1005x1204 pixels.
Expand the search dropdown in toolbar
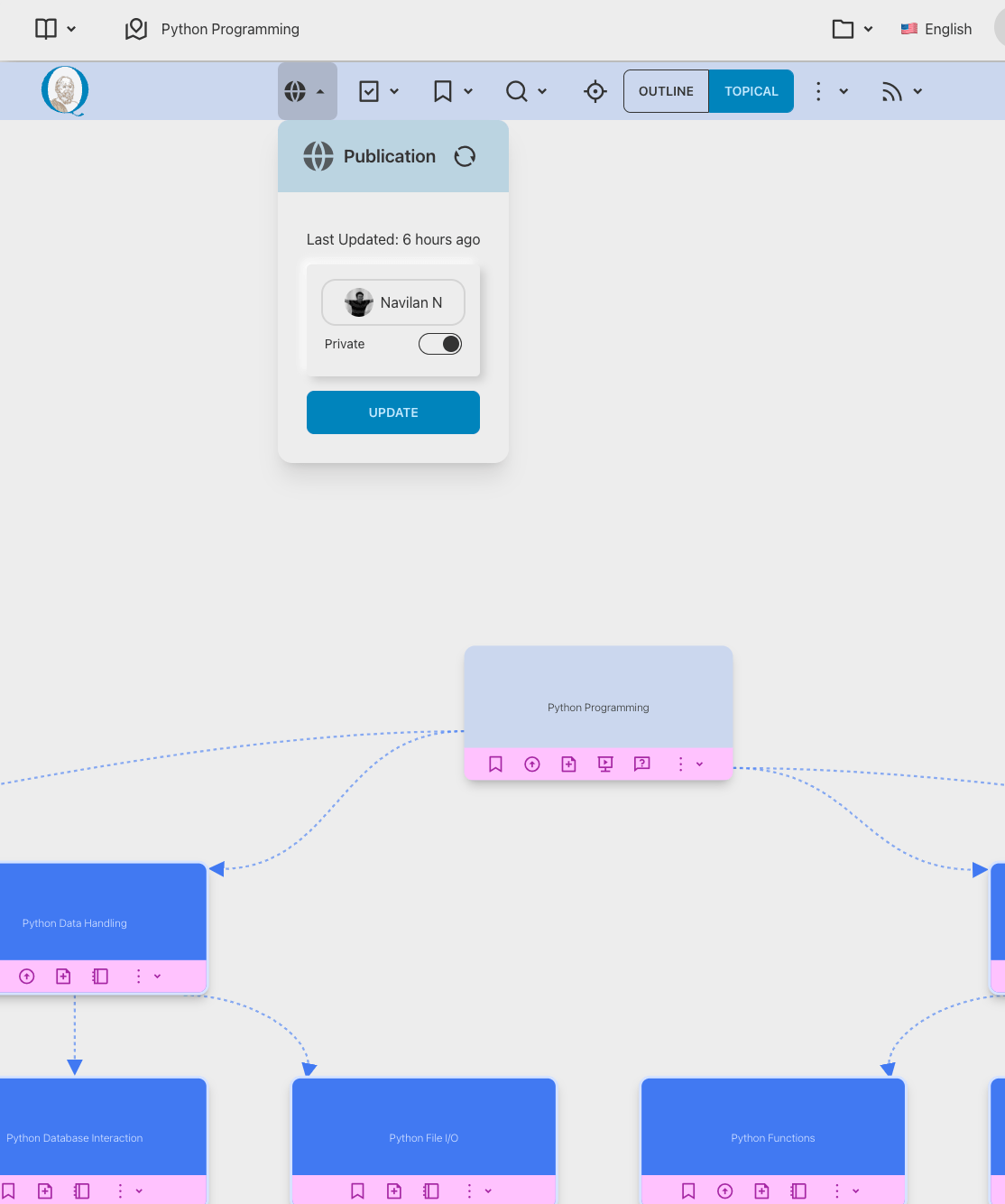click(527, 91)
